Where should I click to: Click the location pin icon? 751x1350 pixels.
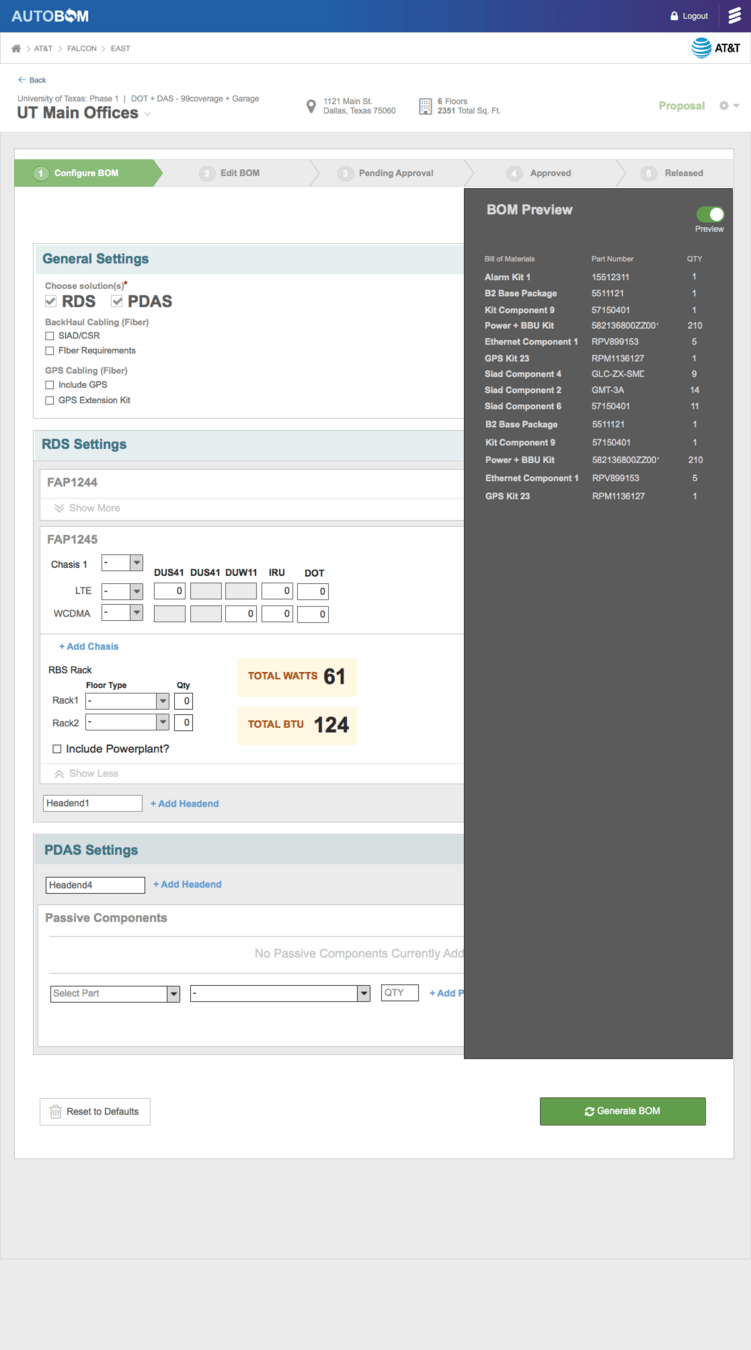(311, 105)
